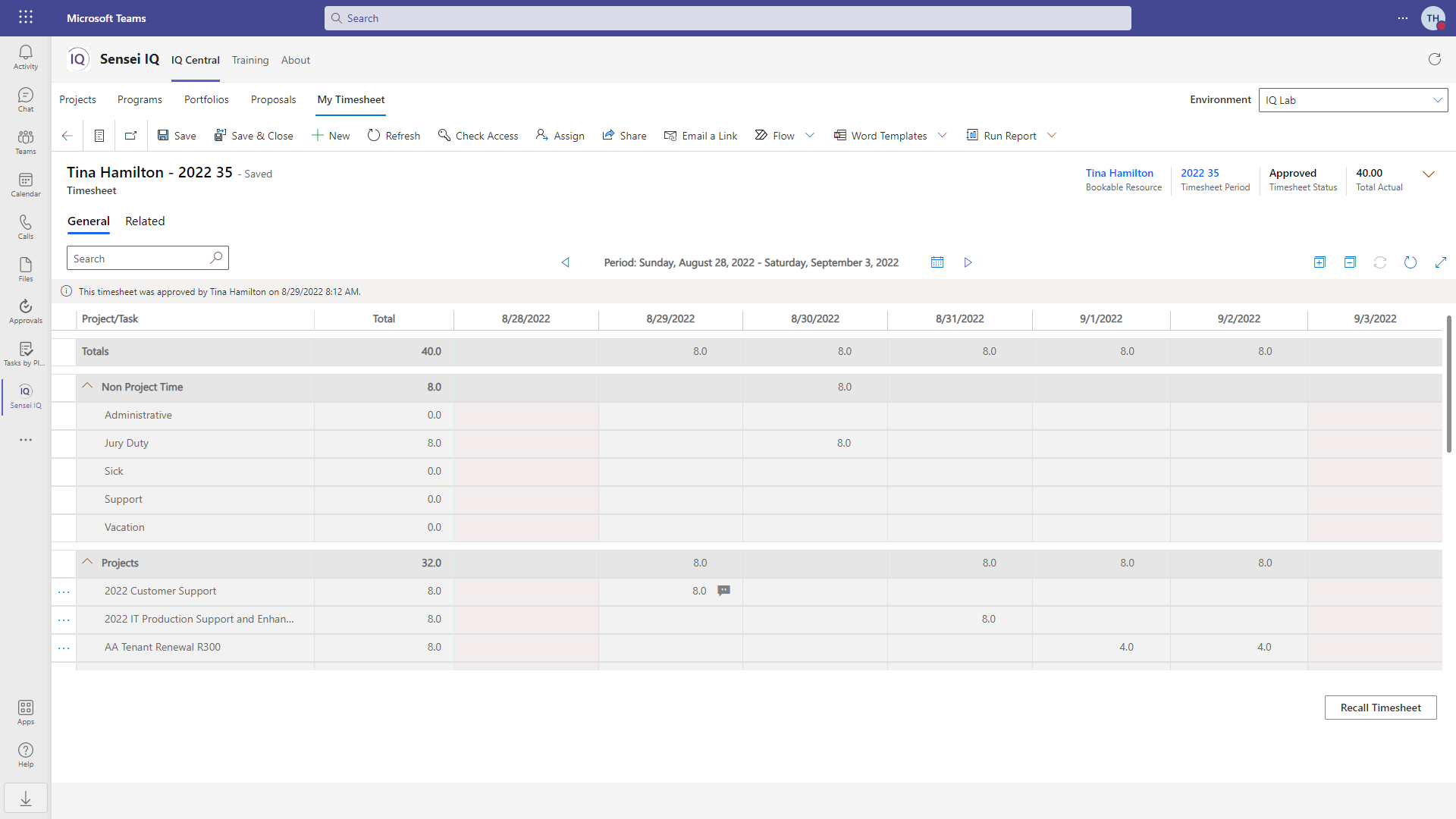
Task: Open timesheet in a new window
Action: 131,136
